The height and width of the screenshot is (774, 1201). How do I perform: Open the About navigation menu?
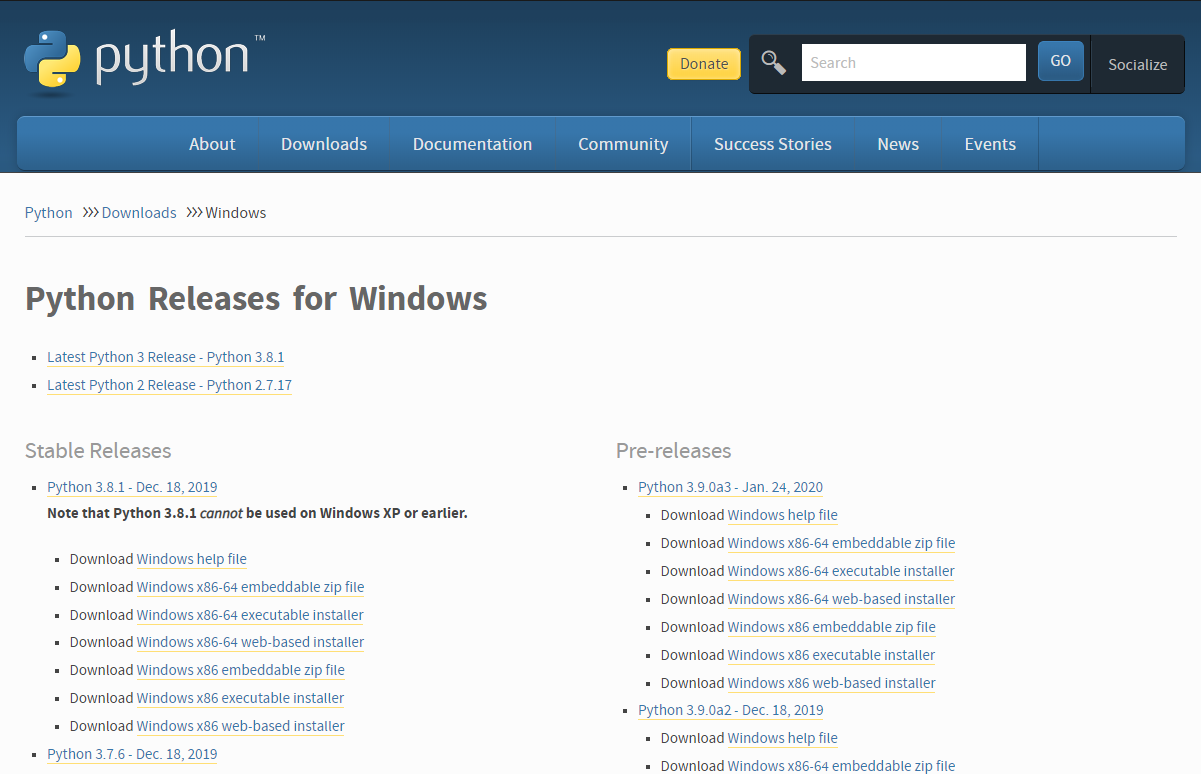pos(212,144)
